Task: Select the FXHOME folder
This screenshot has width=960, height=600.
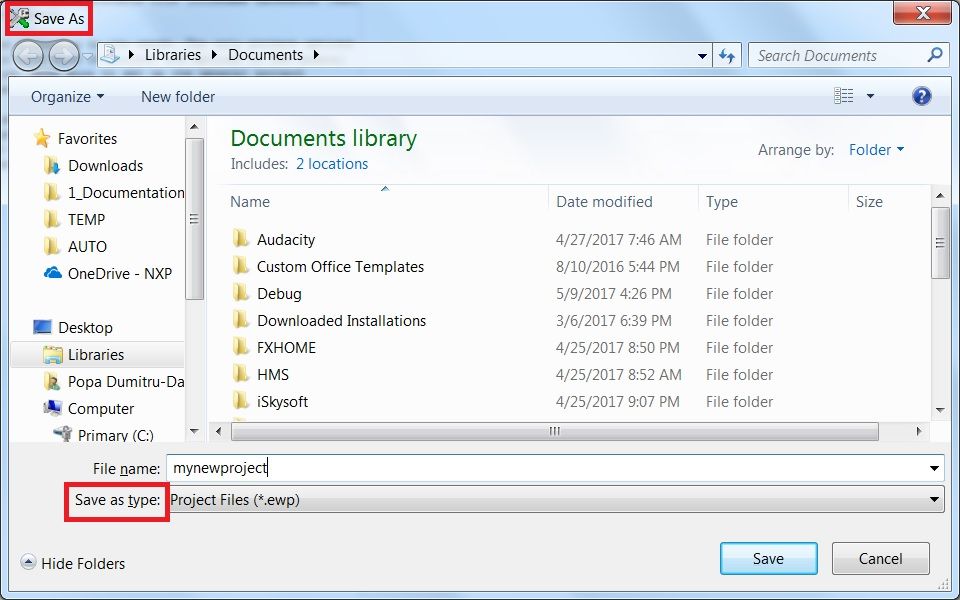Action: (x=286, y=348)
